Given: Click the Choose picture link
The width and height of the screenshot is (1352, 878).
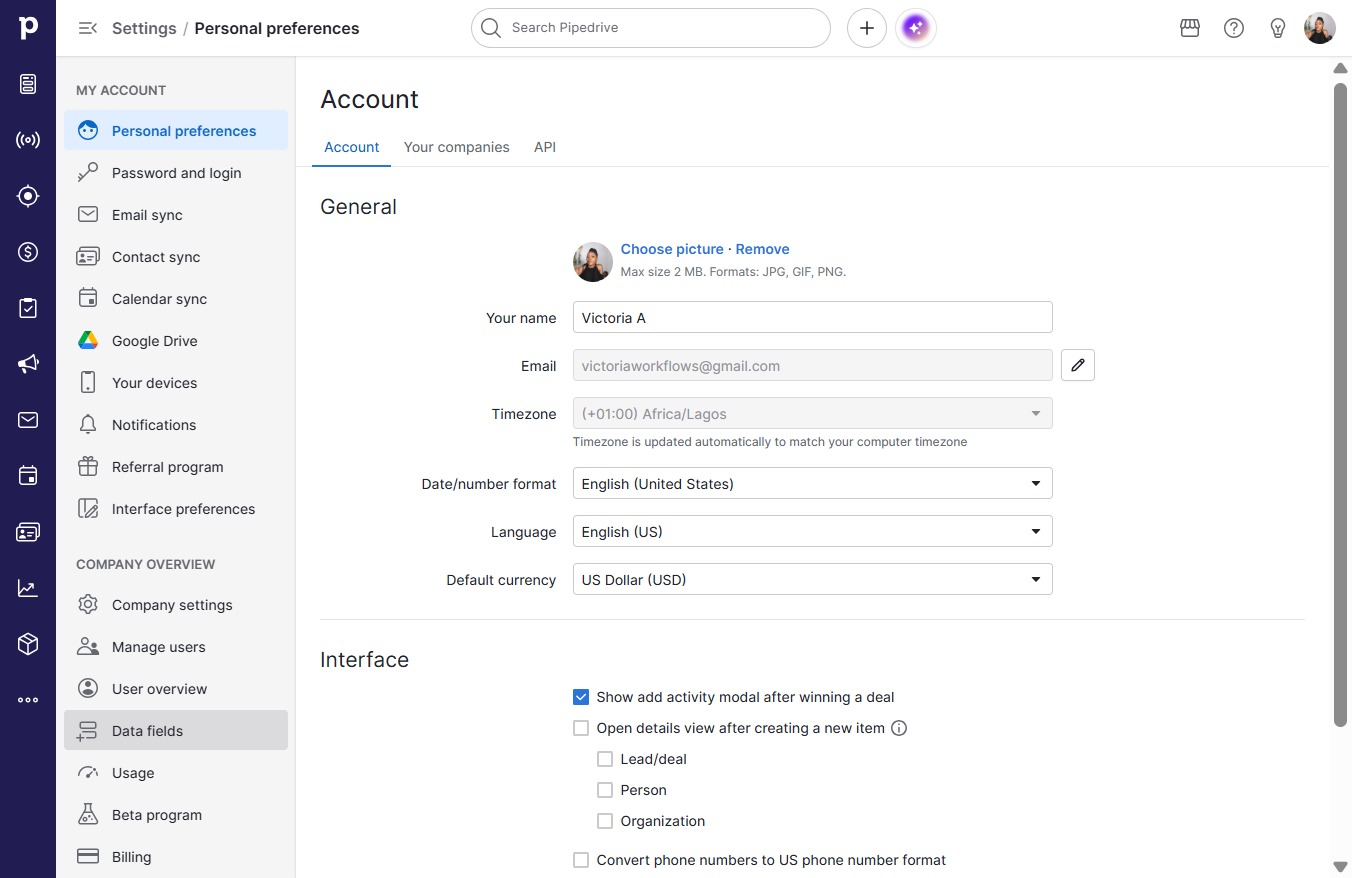Looking at the screenshot, I should click(672, 249).
